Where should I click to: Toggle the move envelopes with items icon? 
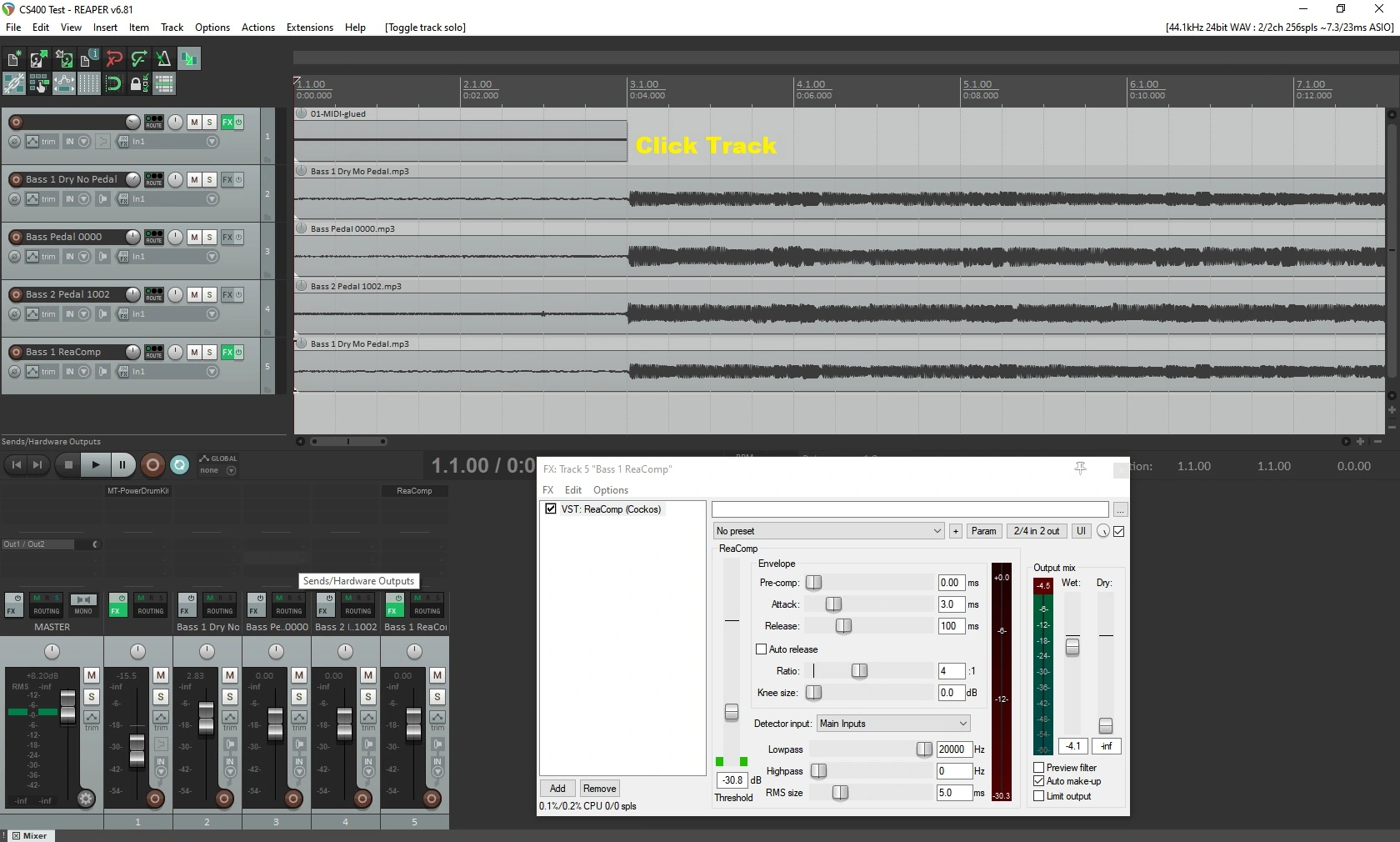click(x=64, y=83)
